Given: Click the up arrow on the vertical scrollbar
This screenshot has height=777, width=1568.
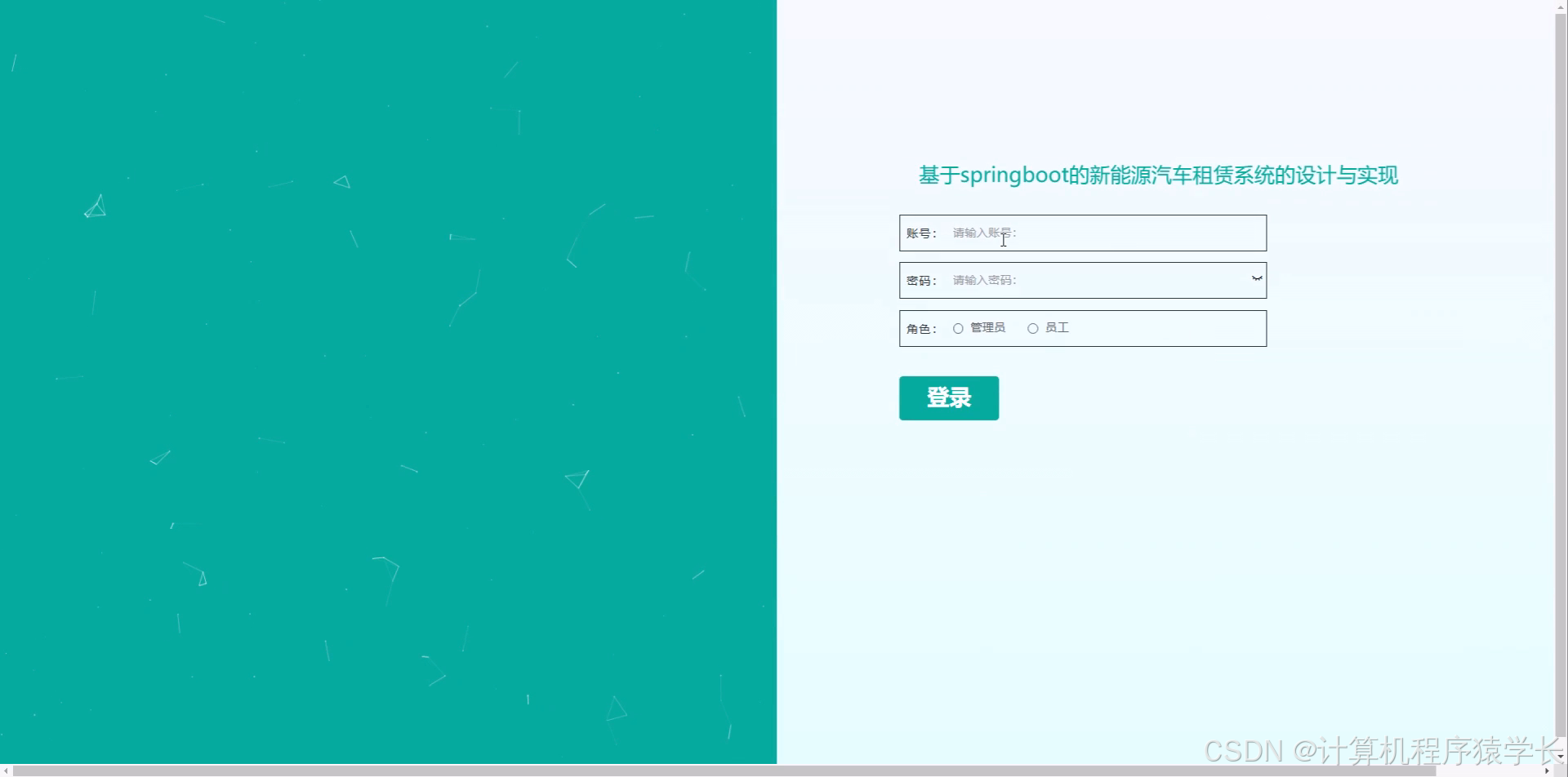Looking at the screenshot, I should click(x=1560, y=7).
